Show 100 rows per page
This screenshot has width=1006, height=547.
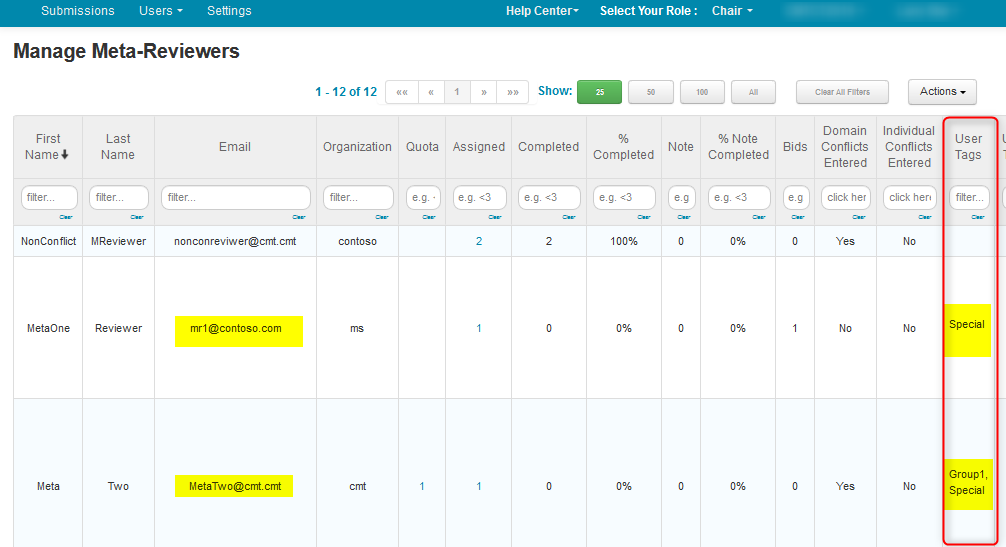702,92
